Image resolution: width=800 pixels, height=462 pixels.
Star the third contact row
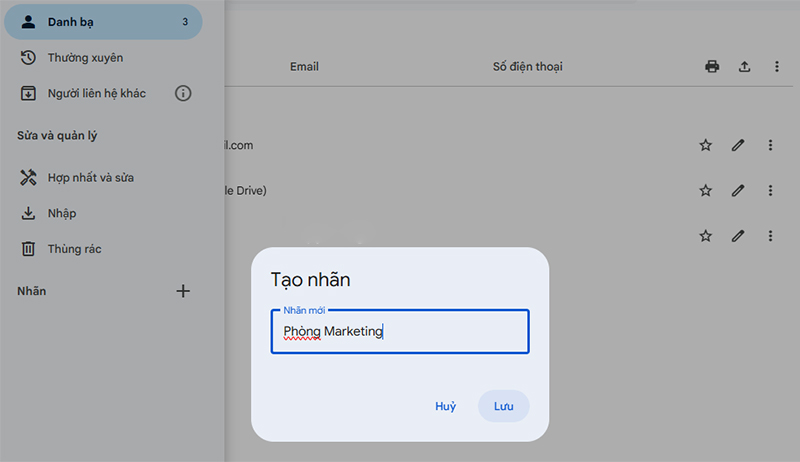(706, 236)
